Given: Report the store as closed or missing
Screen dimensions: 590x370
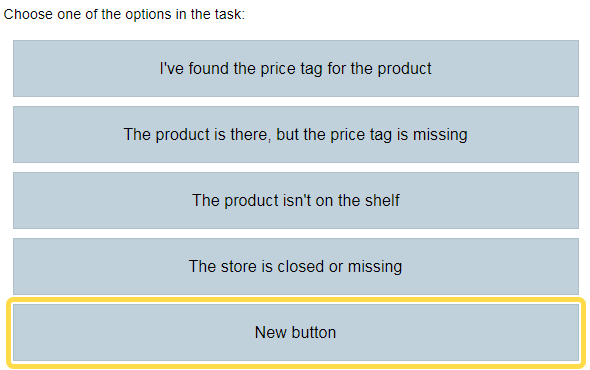Looking at the screenshot, I should [x=296, y=266].
